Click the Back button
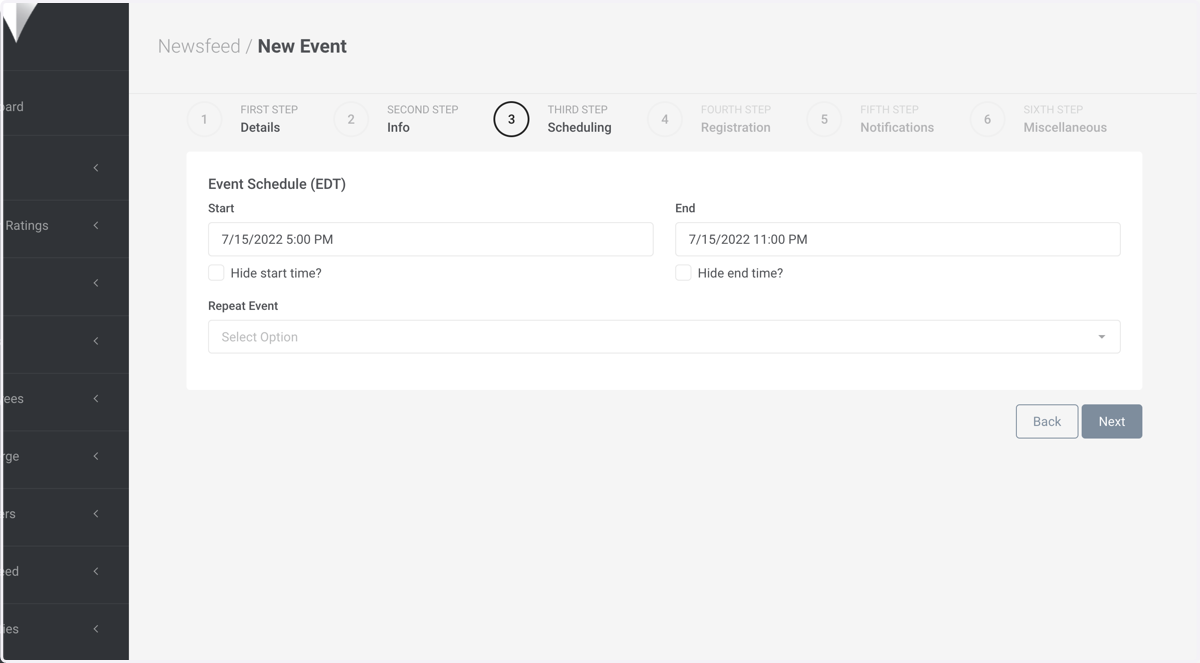 1047,421
